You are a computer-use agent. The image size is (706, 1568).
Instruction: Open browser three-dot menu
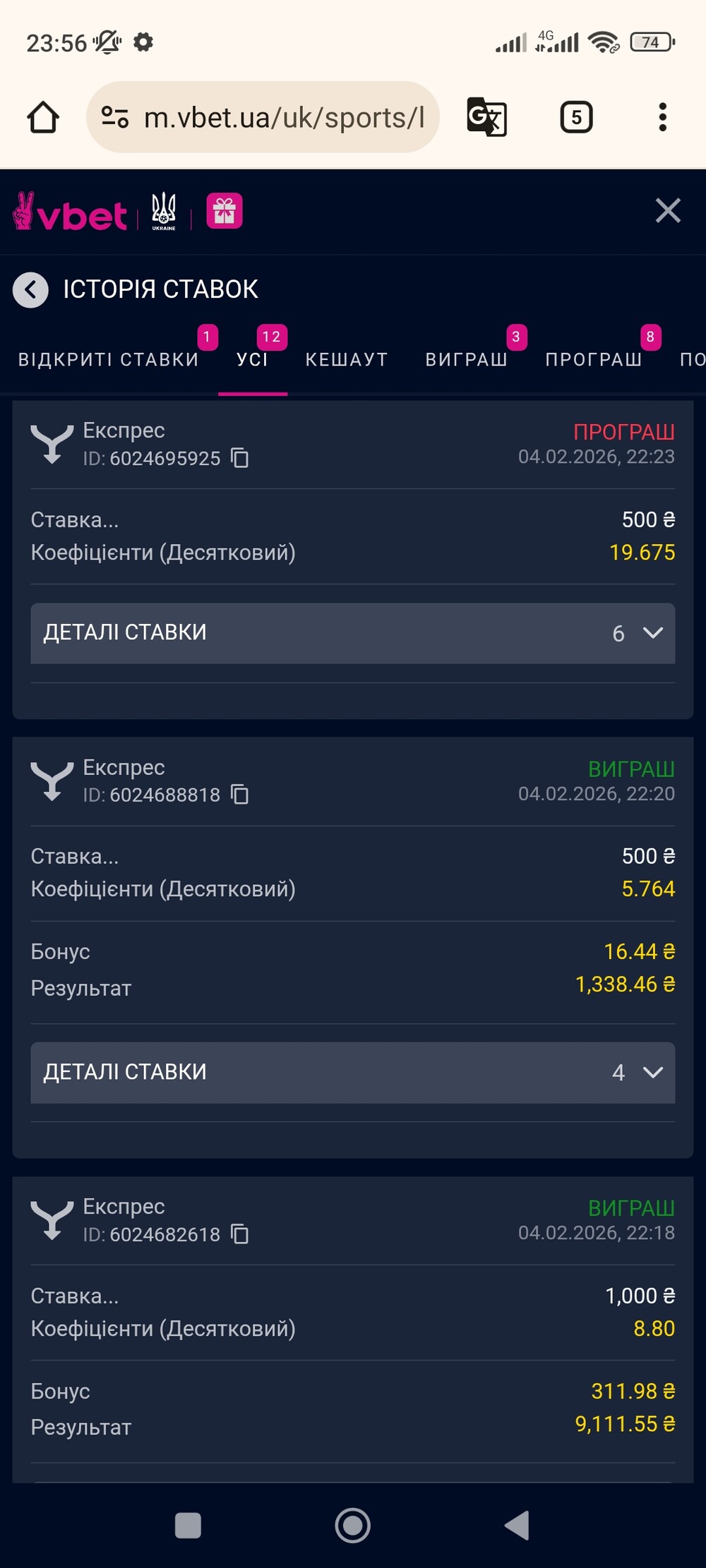coord(662,117)
